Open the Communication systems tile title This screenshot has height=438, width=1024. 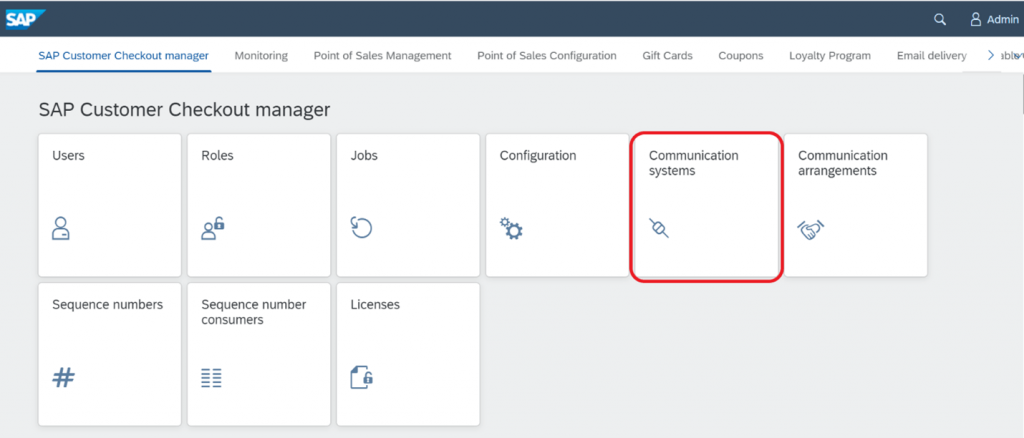(694, 163)
